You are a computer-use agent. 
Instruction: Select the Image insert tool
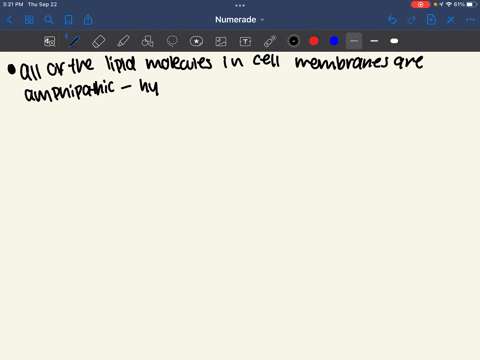point(221,41)
